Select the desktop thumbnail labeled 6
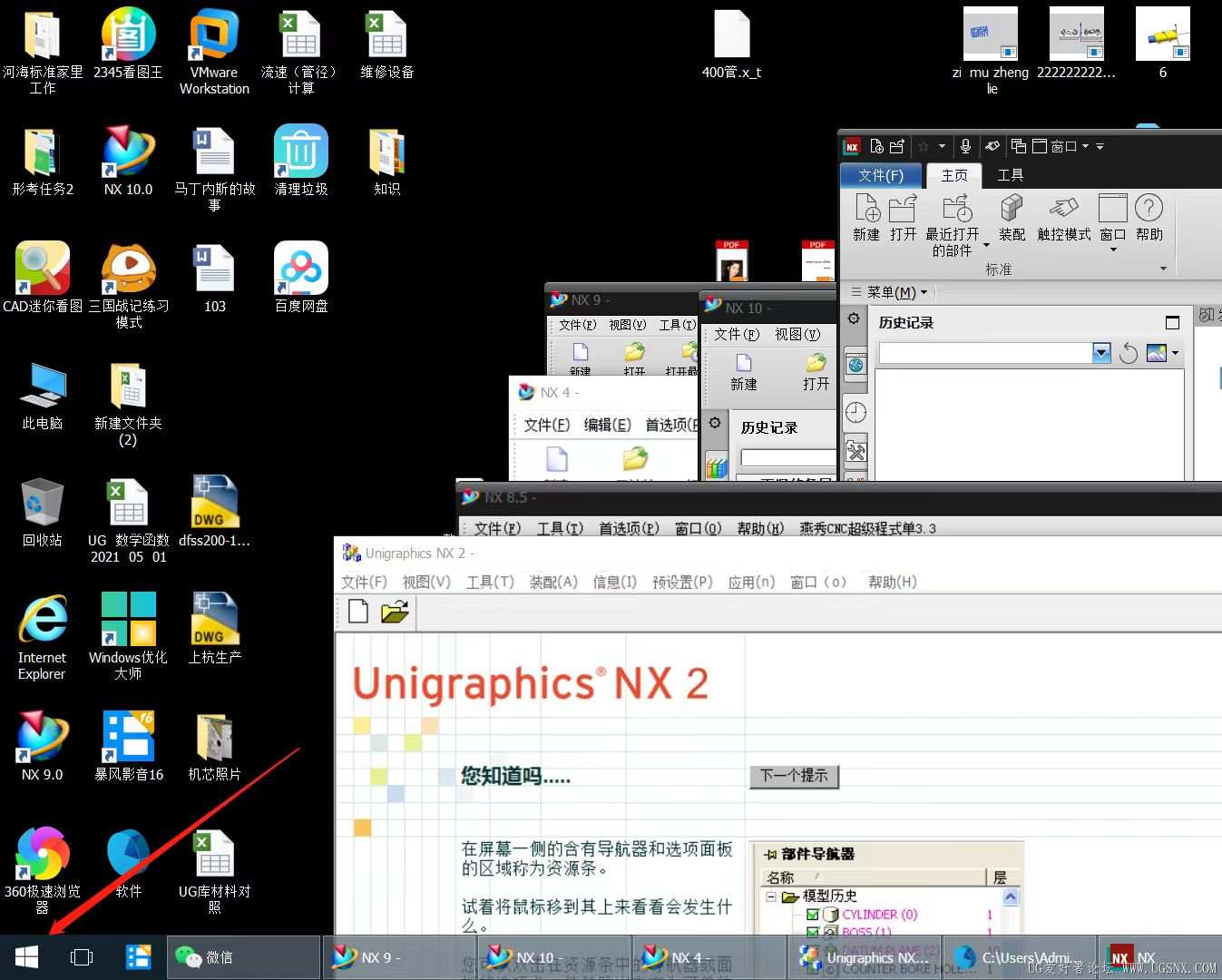Image resolution: width=1222 pixels, height=980 pixels. click(1162, 44)
